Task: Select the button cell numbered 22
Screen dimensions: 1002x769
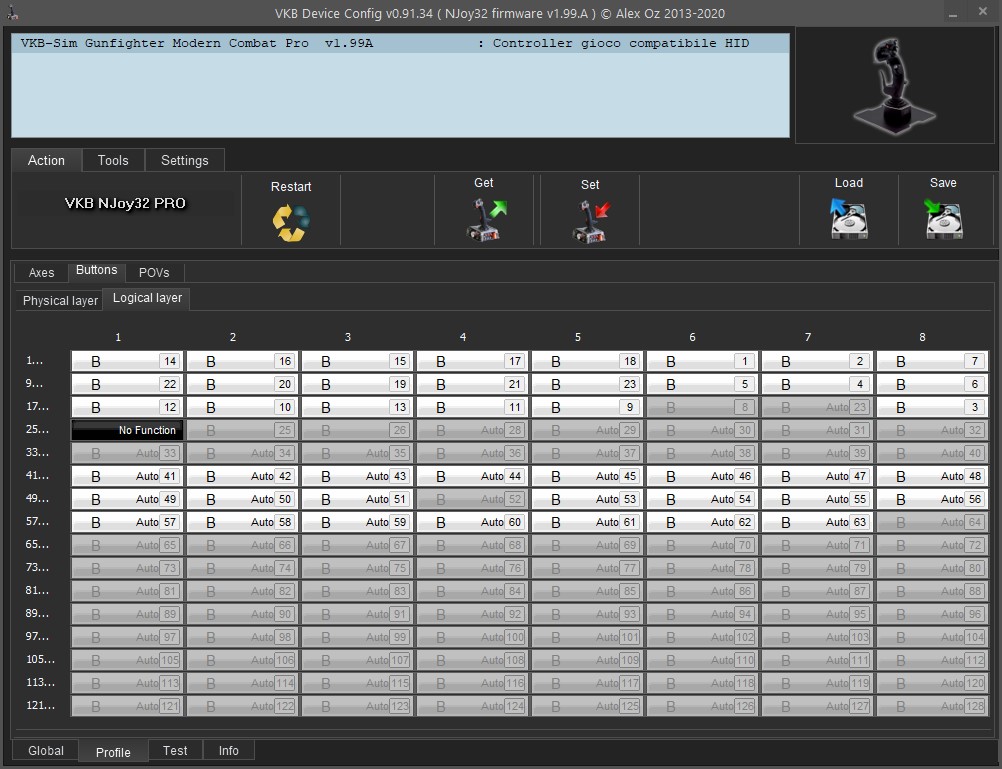Action: coord(127,384)
